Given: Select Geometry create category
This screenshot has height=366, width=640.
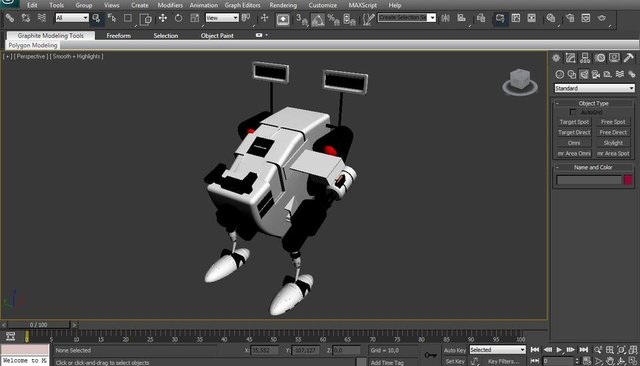Looking at the screenshot, I should point(560,74).
